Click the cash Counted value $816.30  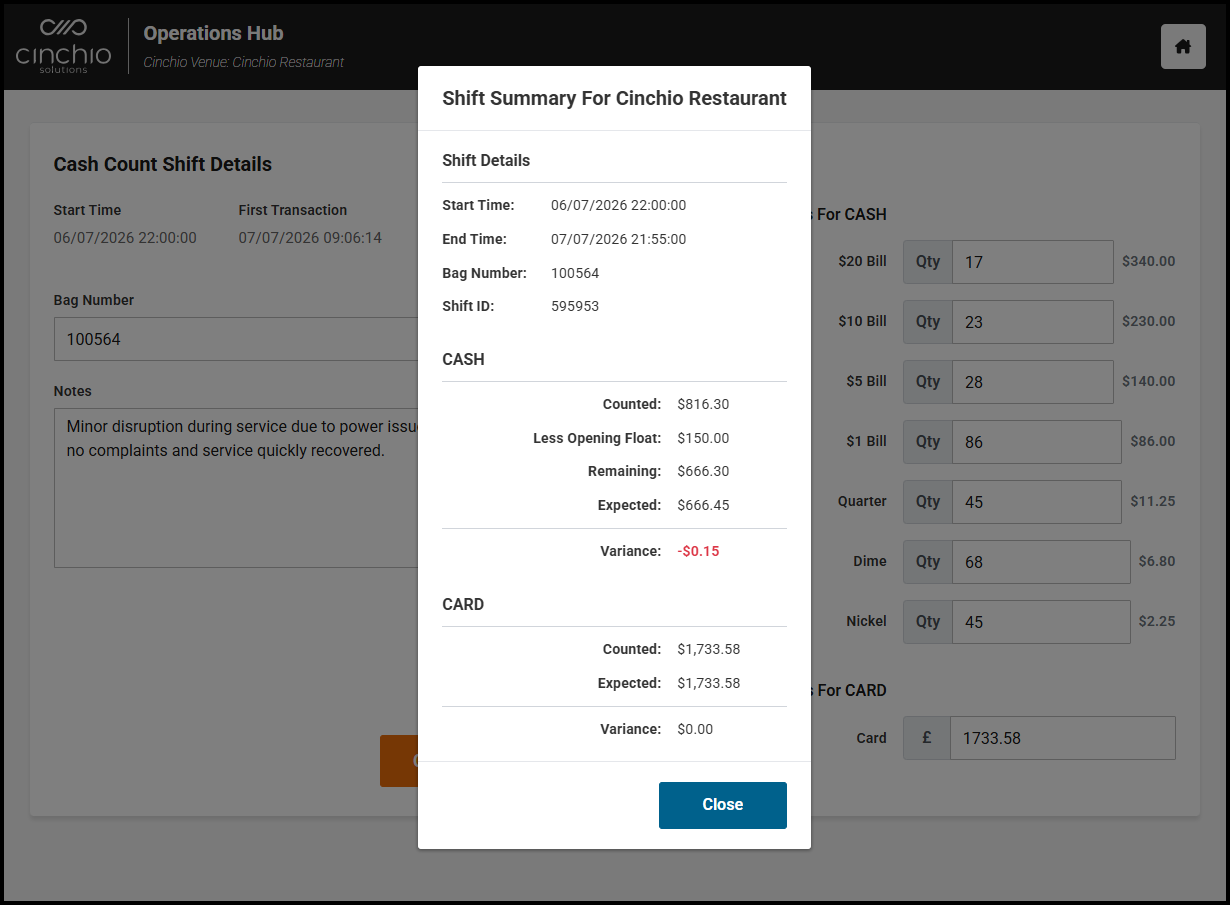pyautogui.click(x=703, y=404)
